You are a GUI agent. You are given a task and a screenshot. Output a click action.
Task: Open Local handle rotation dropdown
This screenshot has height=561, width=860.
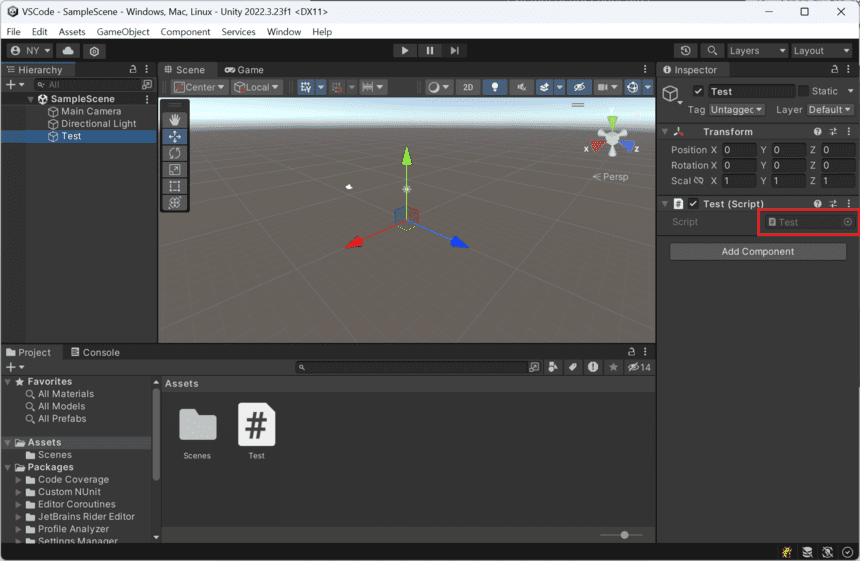click(x=256, y=87)
